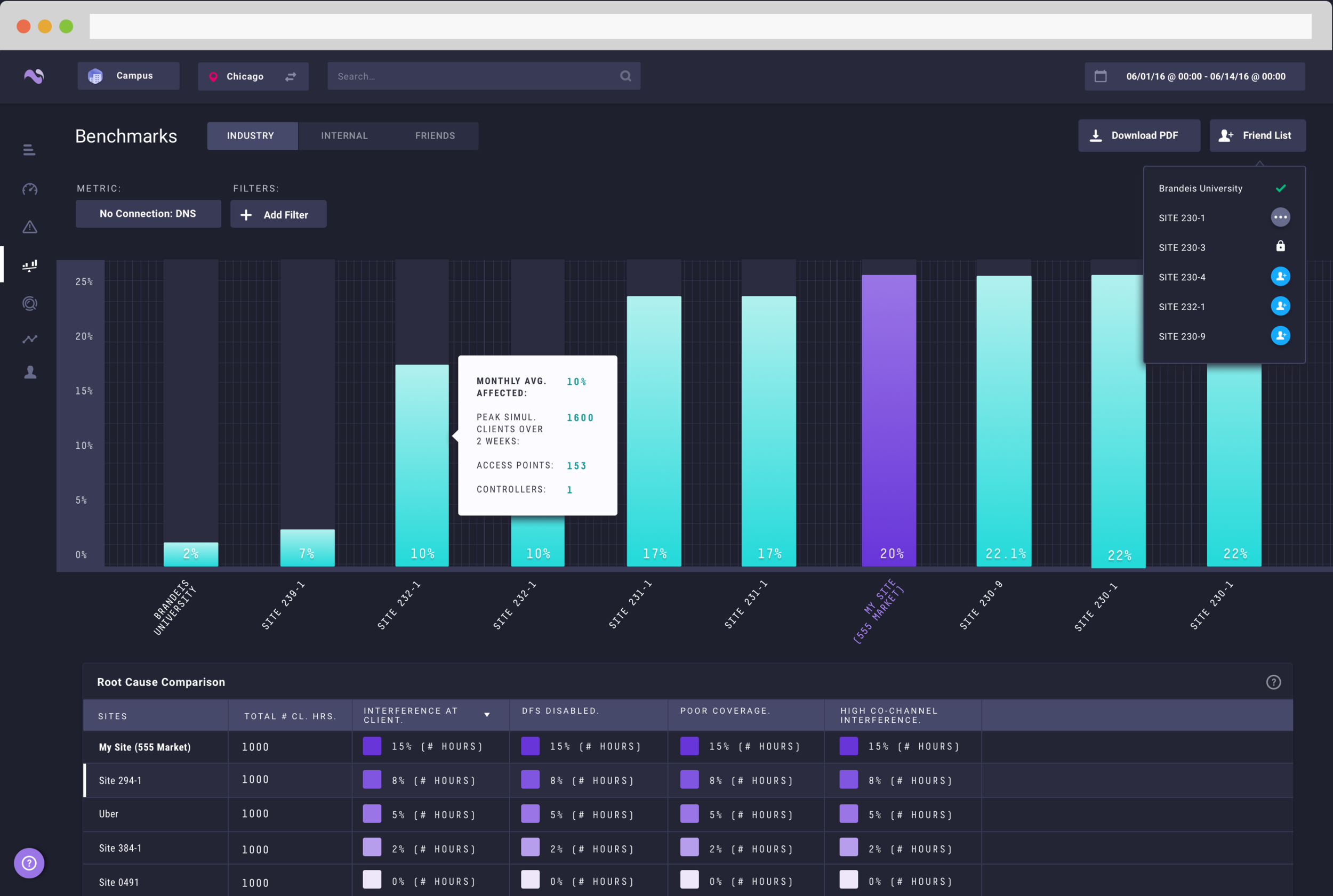The image size is (1333, 896).
Task: Sort by the Interference at Client column arrow
Action: [x=487, y=714]
